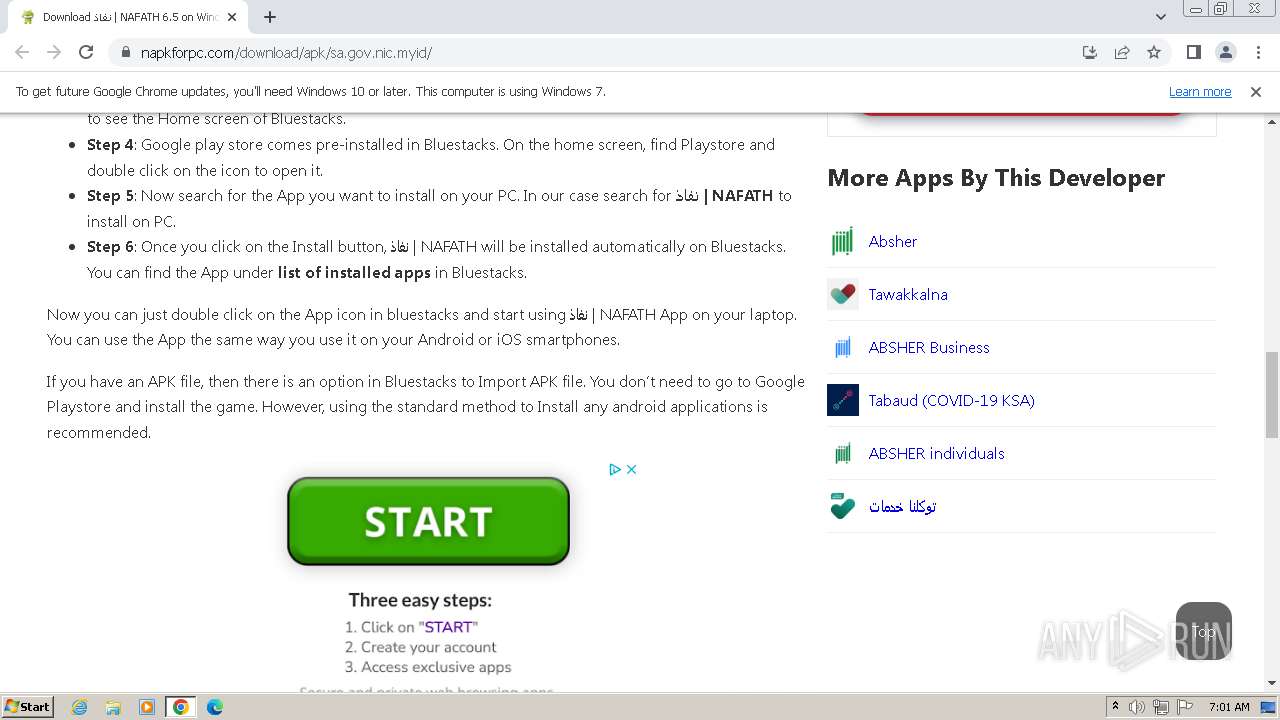Image resolution: width=1280 pixels, height=720 pixels.
Task: Bookmark this tab with the star
Action: tap(1154, 52)
